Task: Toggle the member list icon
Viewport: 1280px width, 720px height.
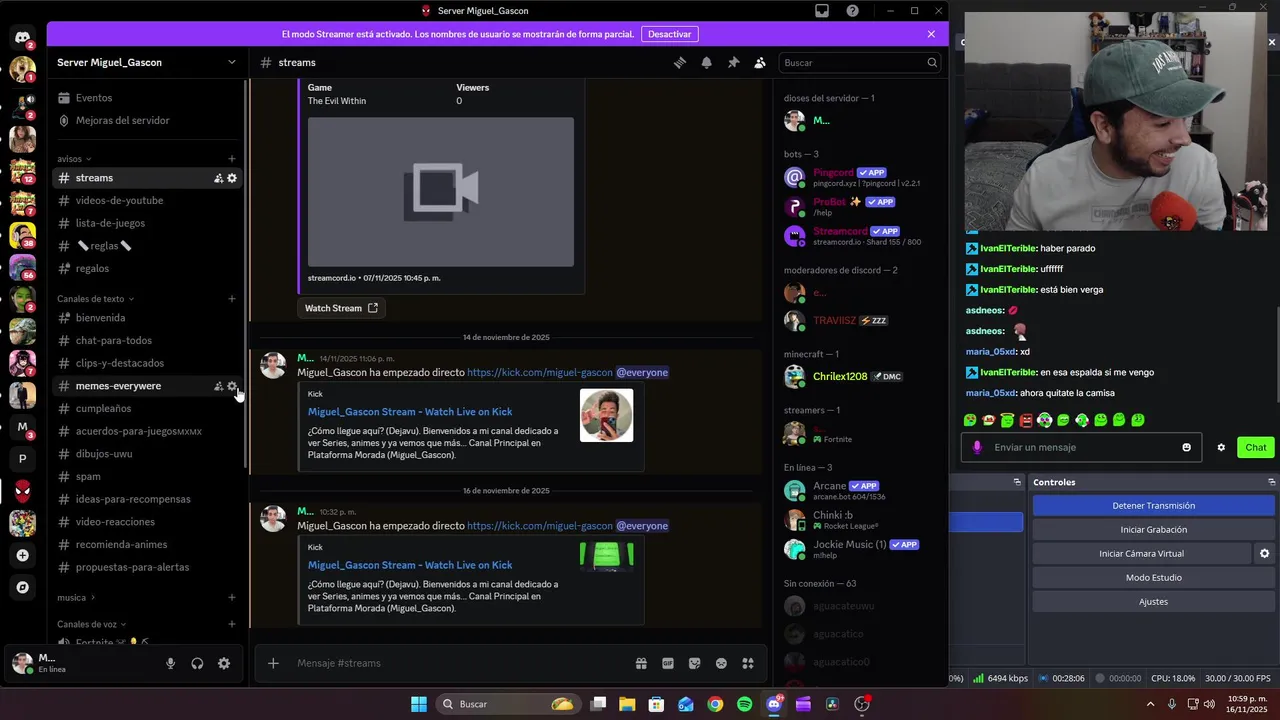Action: (760, 62)
